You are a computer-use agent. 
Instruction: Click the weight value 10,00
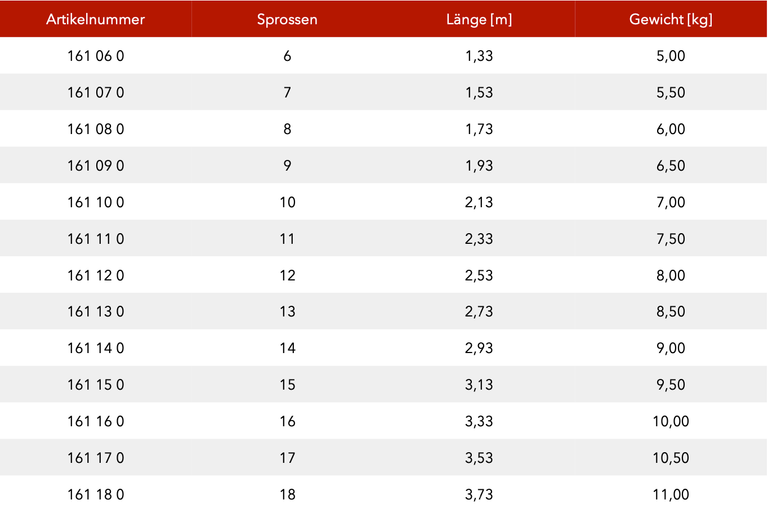click(671, 421)
